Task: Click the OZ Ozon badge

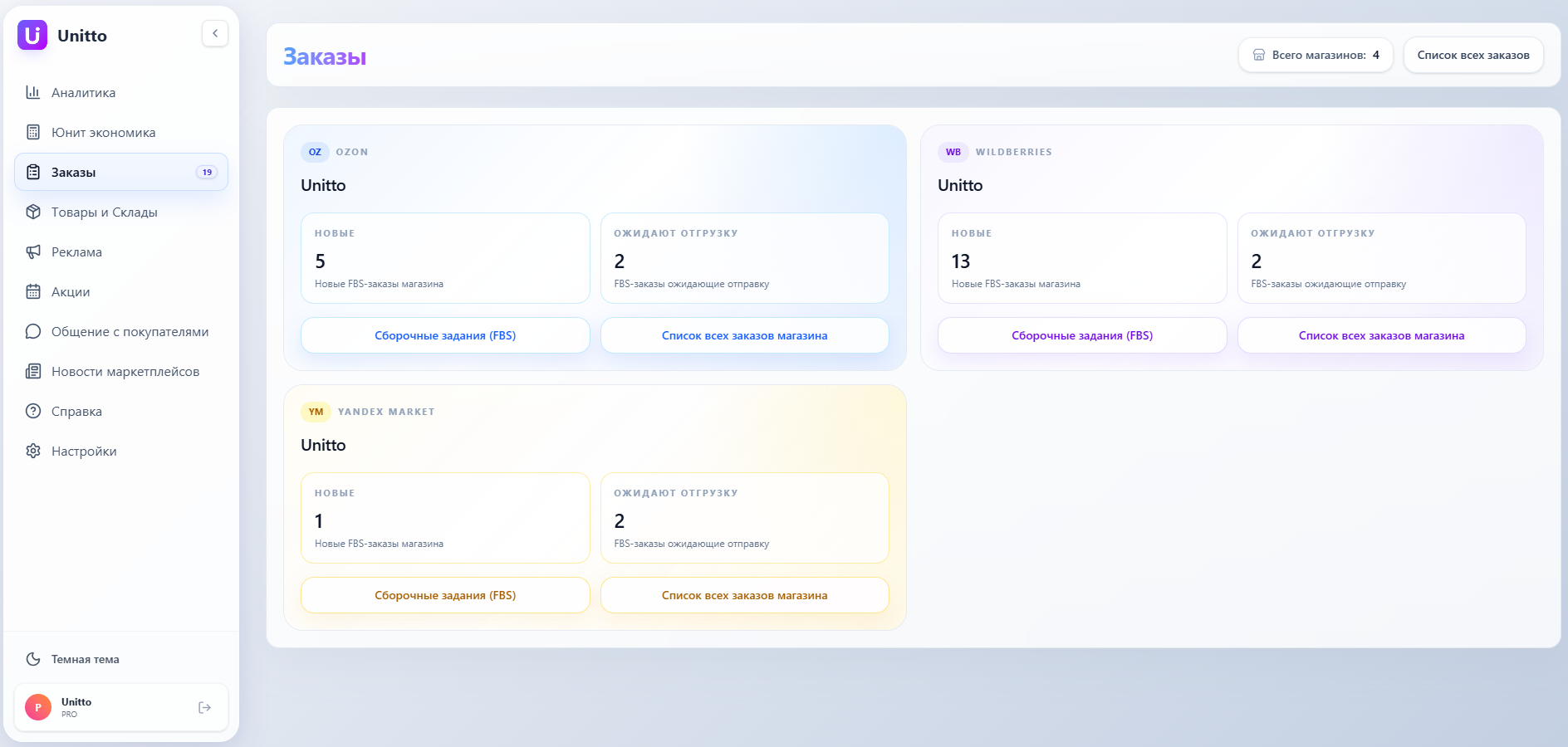Action: 315,152
